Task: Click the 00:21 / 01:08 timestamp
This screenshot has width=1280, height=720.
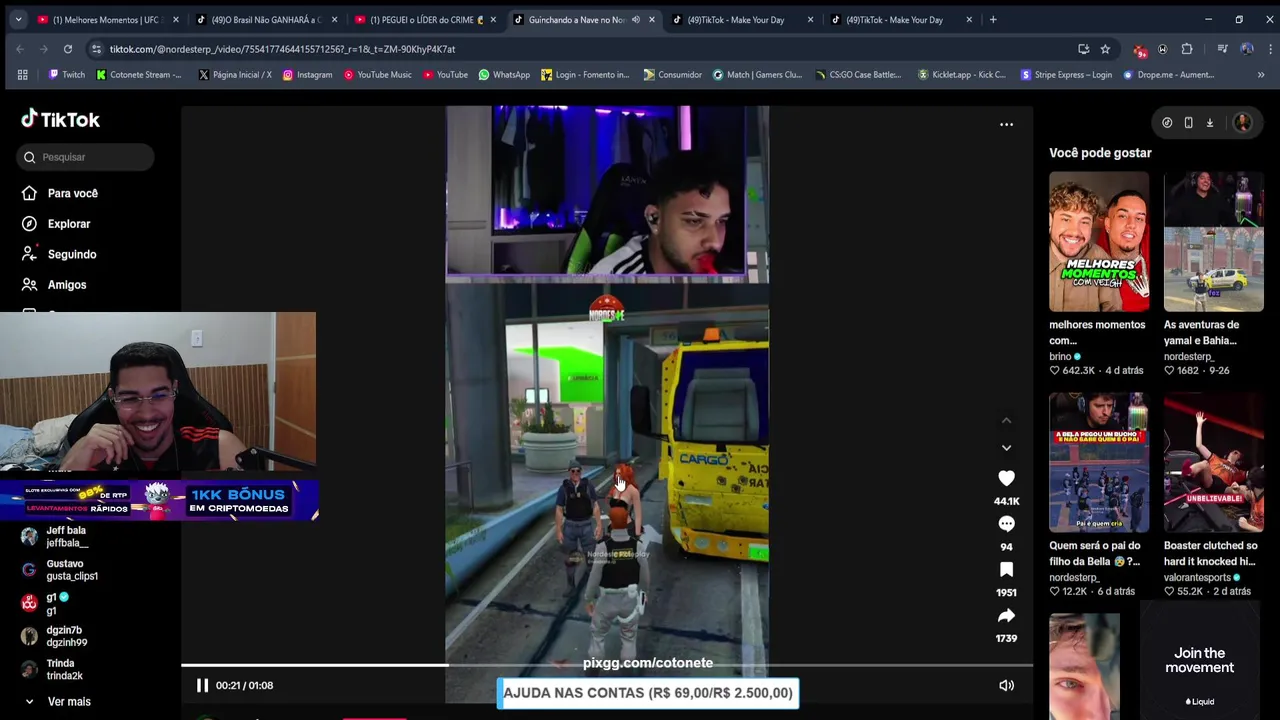Action: 244,685
